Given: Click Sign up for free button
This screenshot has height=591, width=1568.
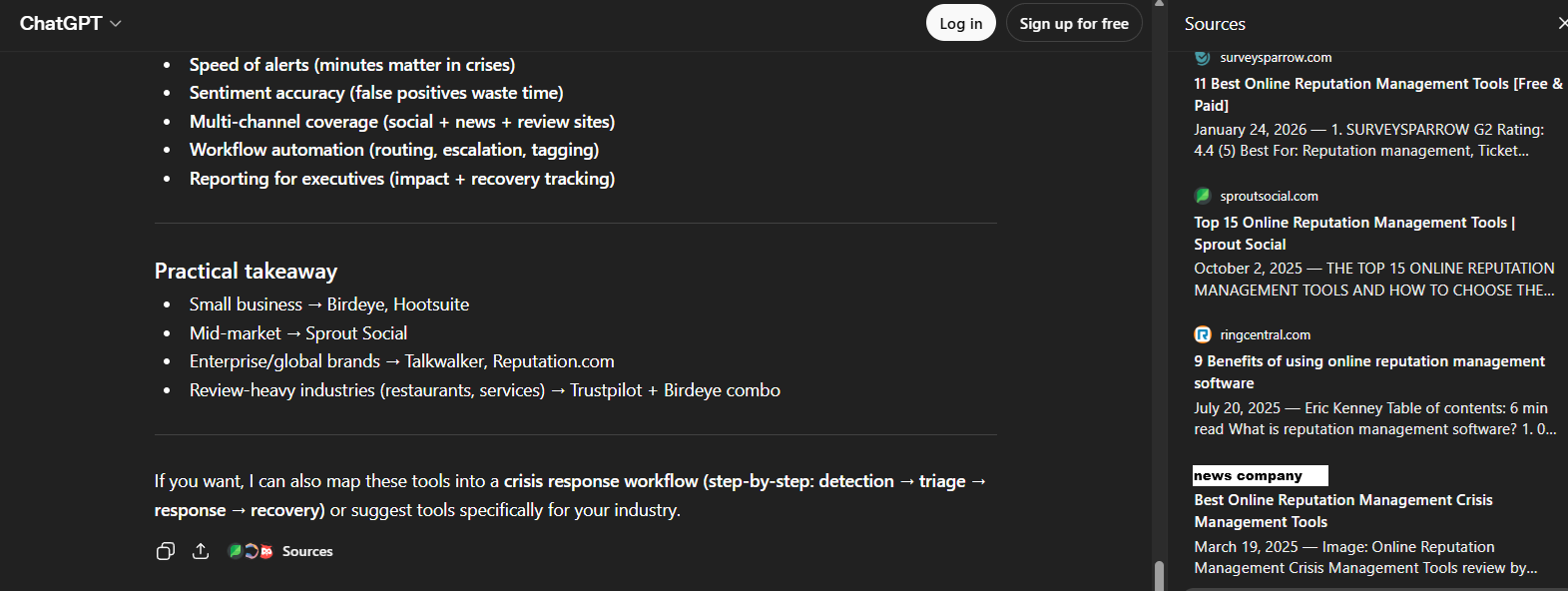Looking at the screenshot, I should tap(1074, 23).
